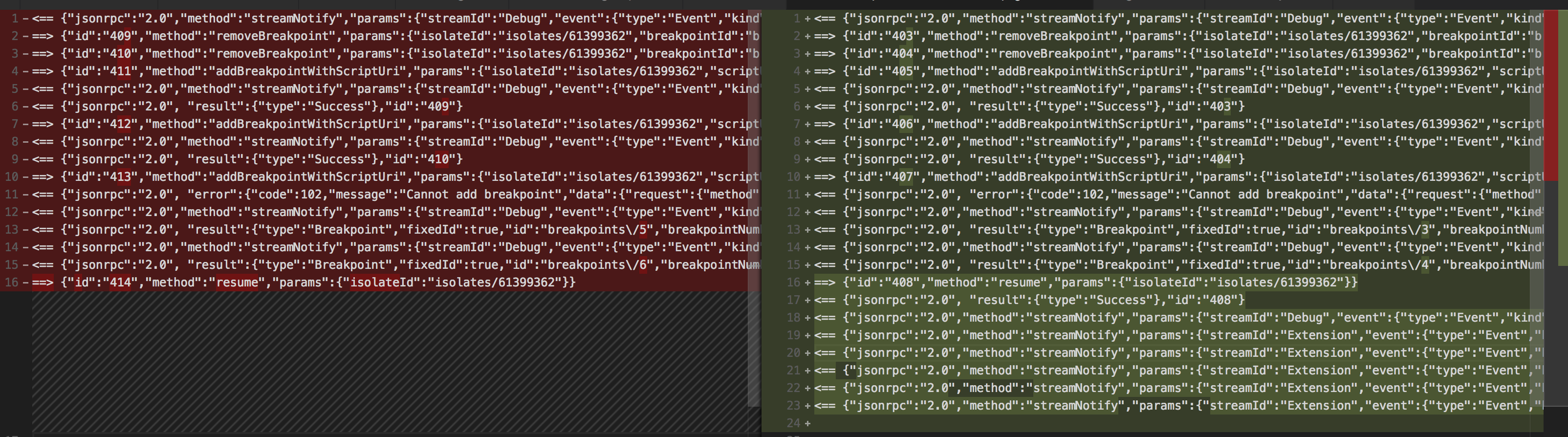Select the addBreakpointWithScriptUri request with id "406"
Viewport: 1568px width, 437px height.
tap(1178, 124)
